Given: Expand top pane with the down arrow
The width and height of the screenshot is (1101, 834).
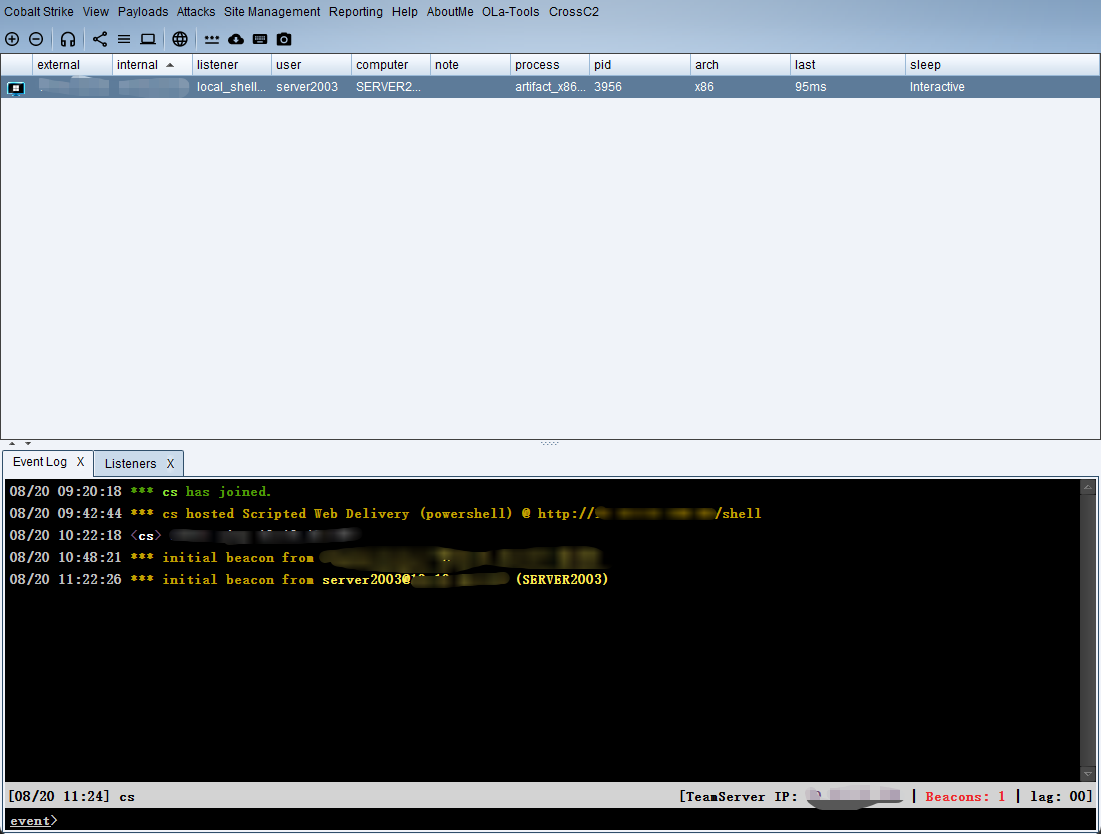Looking at the screenshot, I should 28,444.
